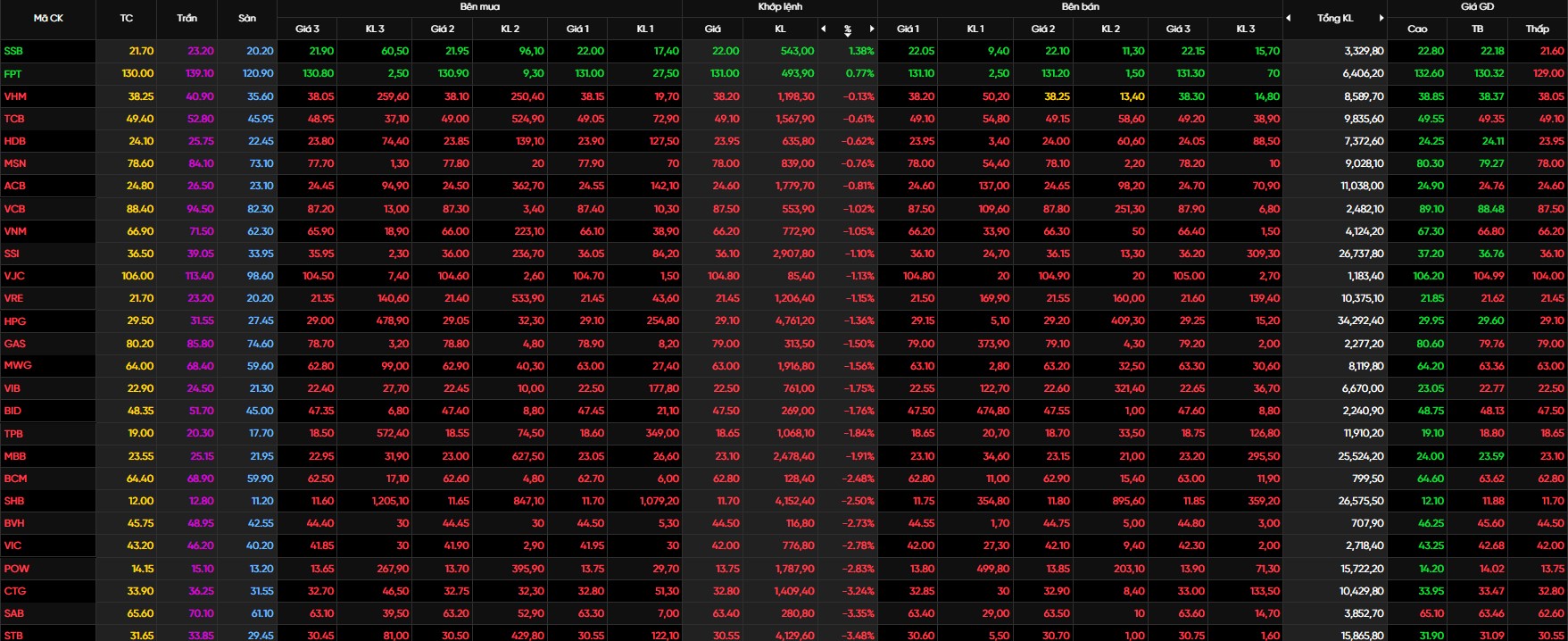Open the GAS stock symbol

(14, 344)
